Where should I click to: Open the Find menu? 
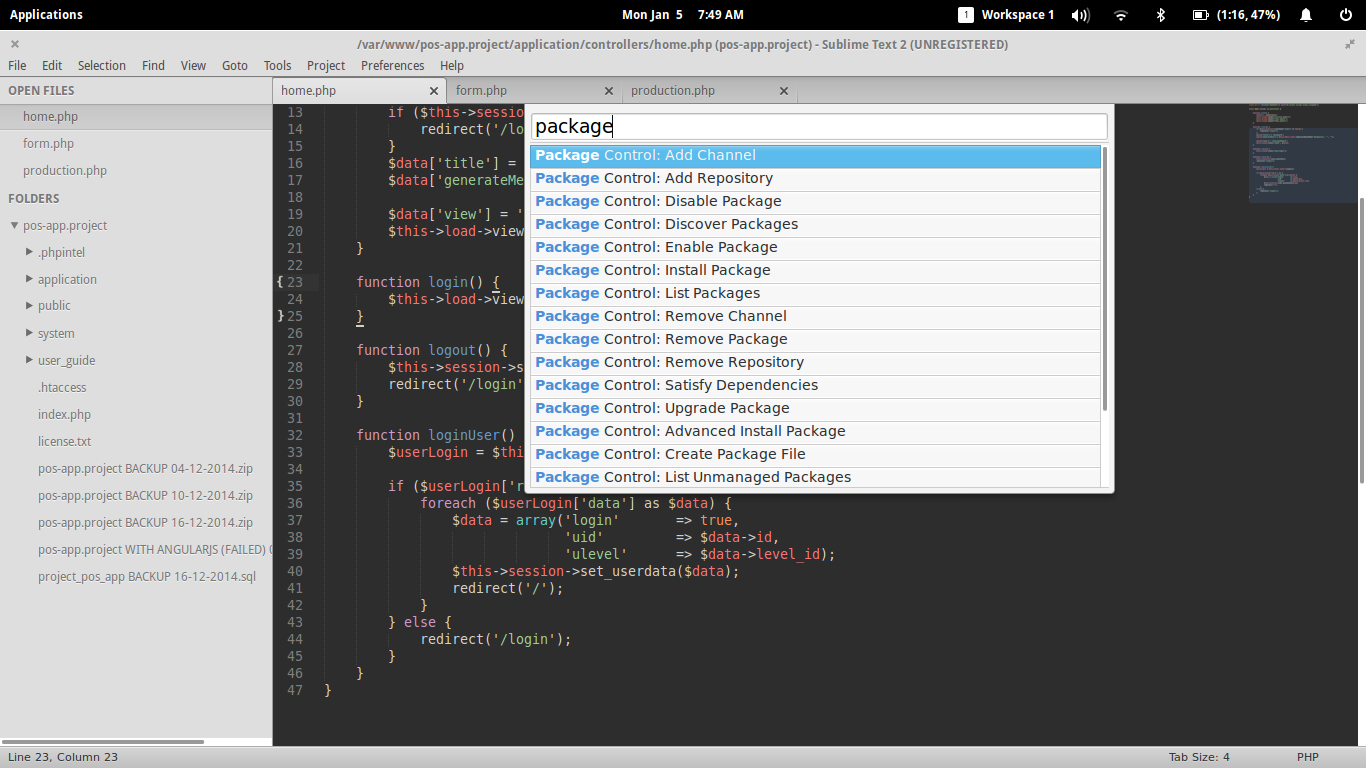(x=153, y=65)
